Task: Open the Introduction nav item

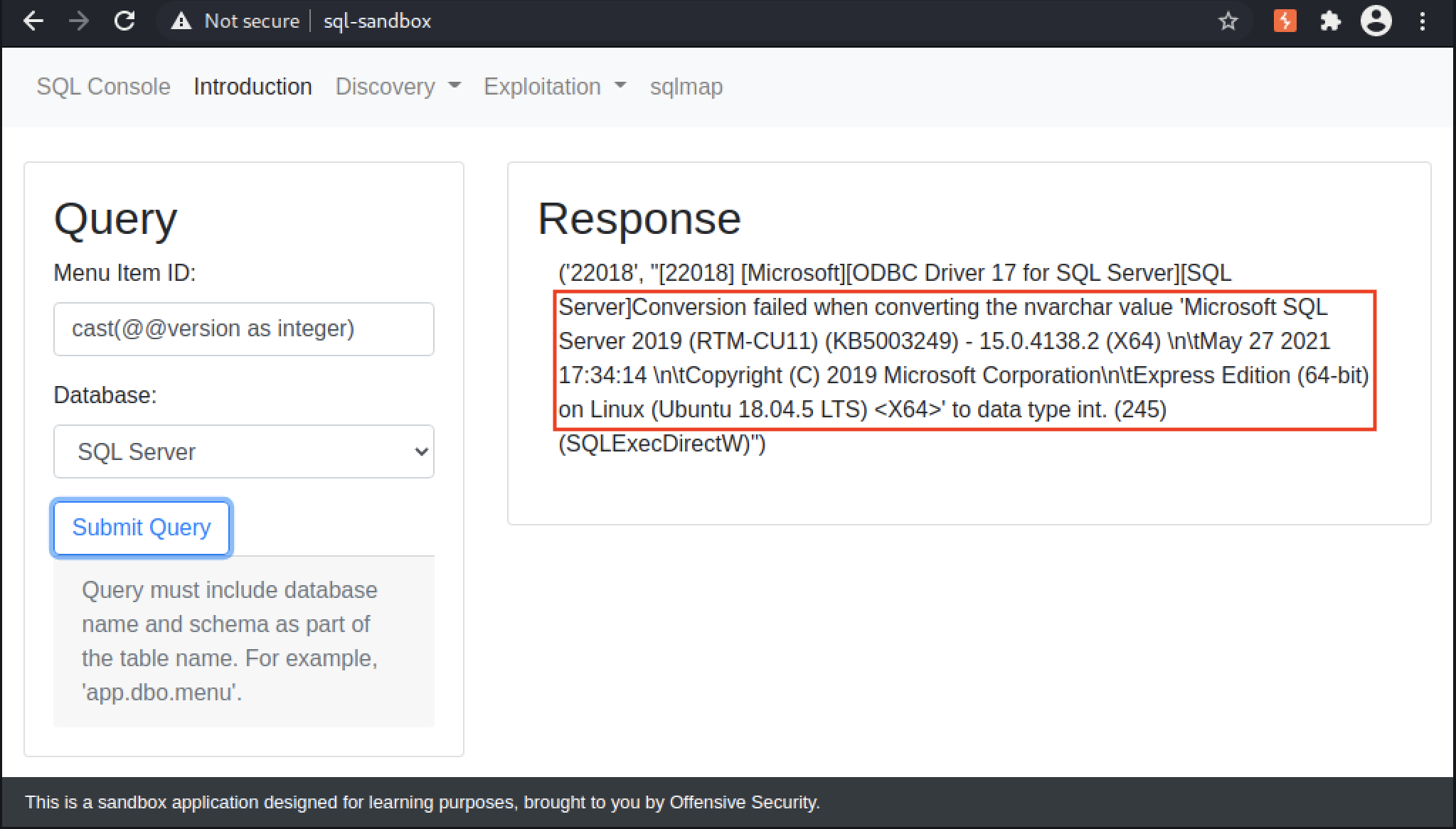Action: 253,87
